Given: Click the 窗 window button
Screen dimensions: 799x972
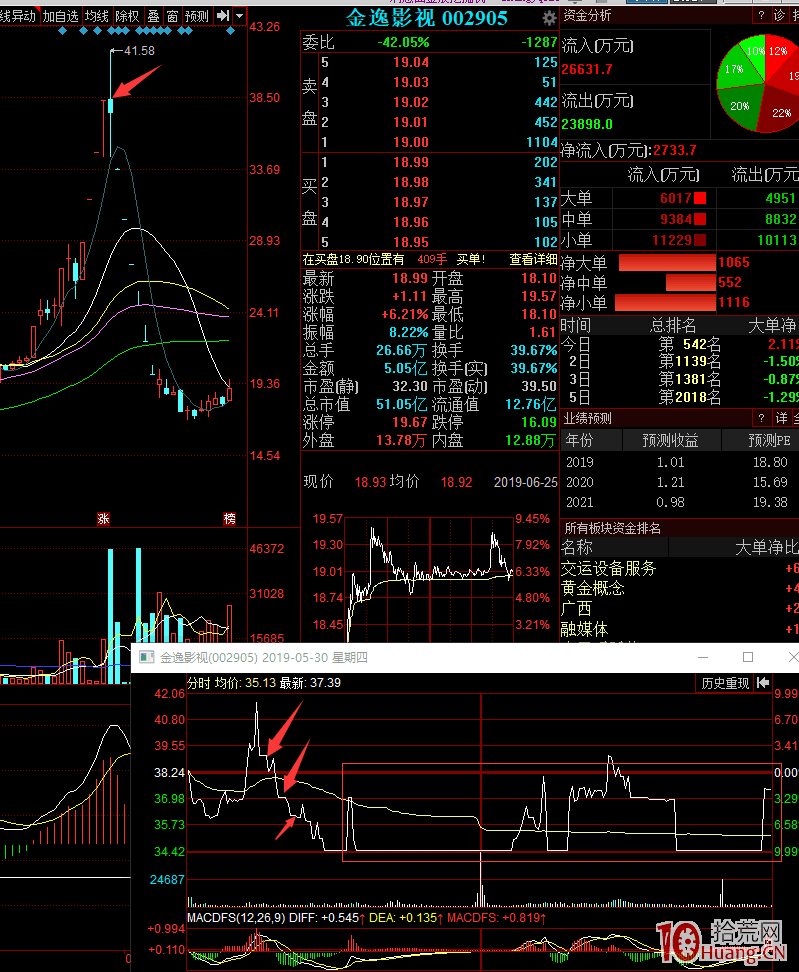Looking at the screenshot, I should pos(172,16).
